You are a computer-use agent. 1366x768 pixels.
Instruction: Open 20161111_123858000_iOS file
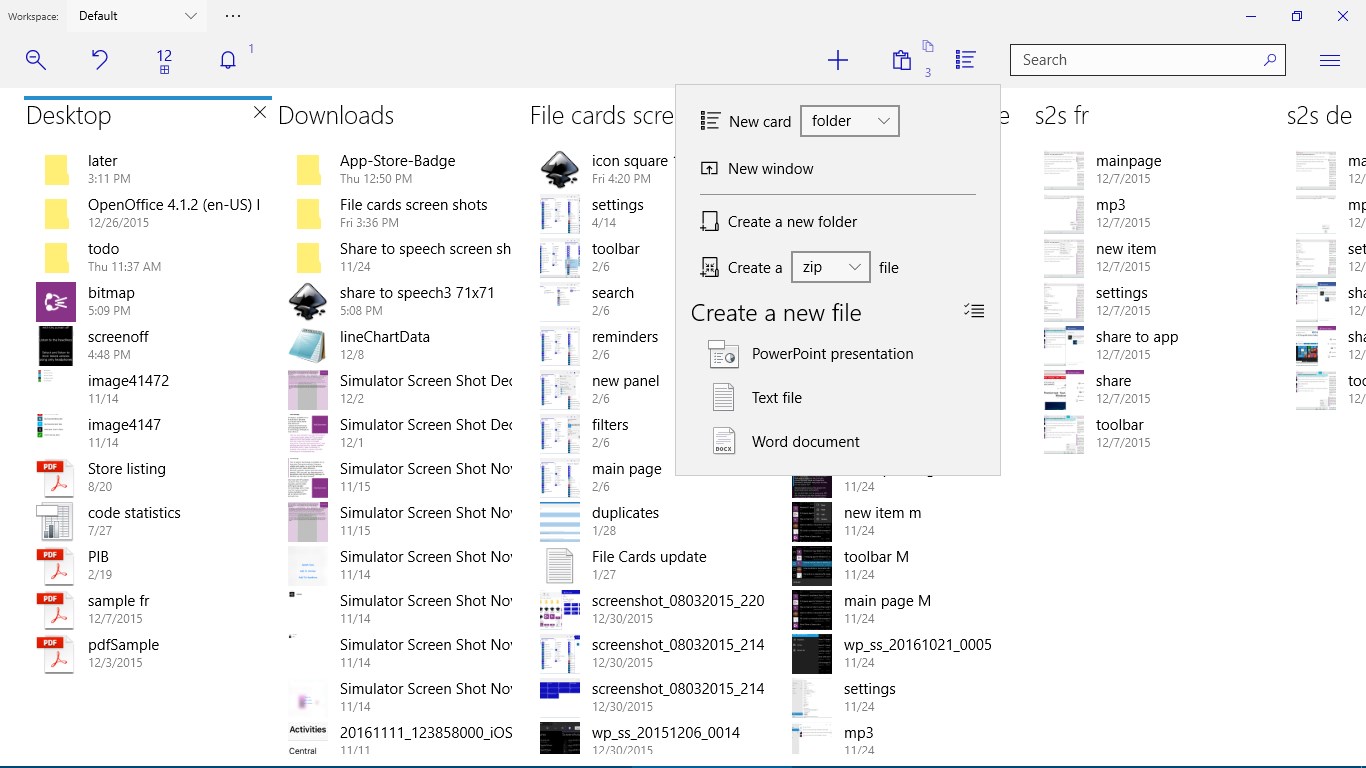point(426,733)
